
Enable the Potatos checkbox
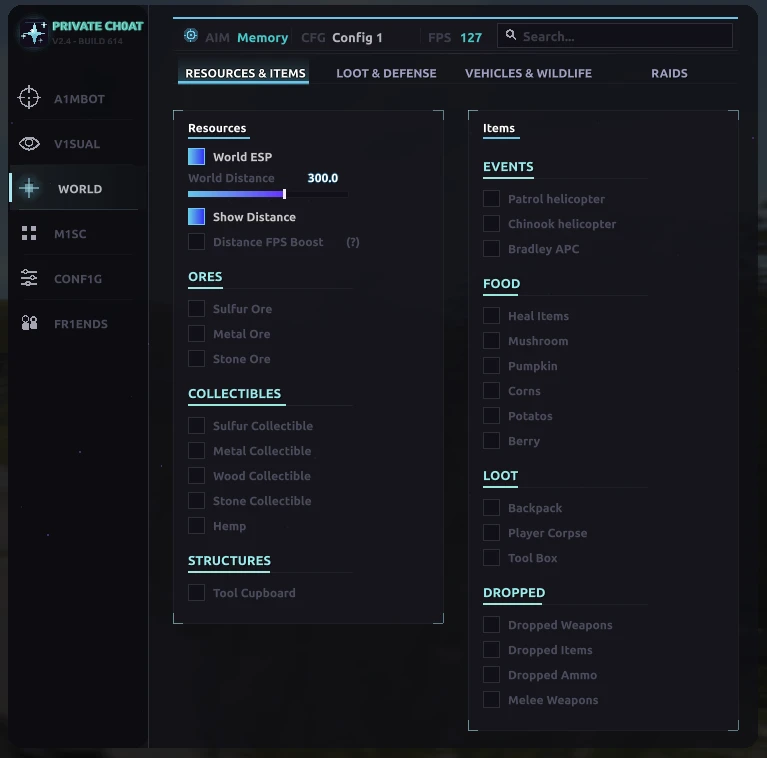pyautogui.click(x=492, y=415)
